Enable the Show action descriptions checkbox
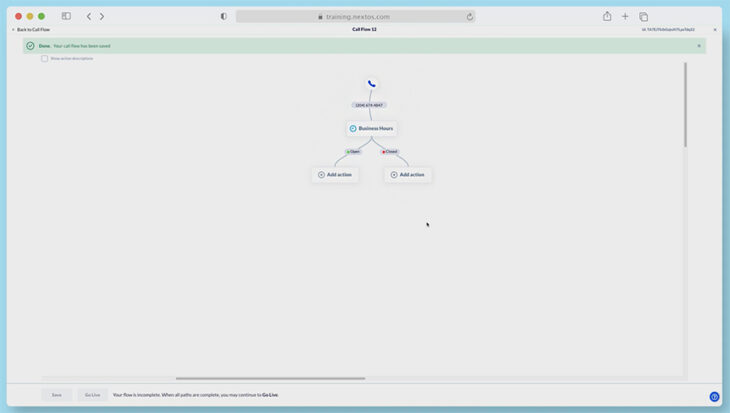Screen dimensions: 730x413 pyautogui.click(x=44, y=58)
